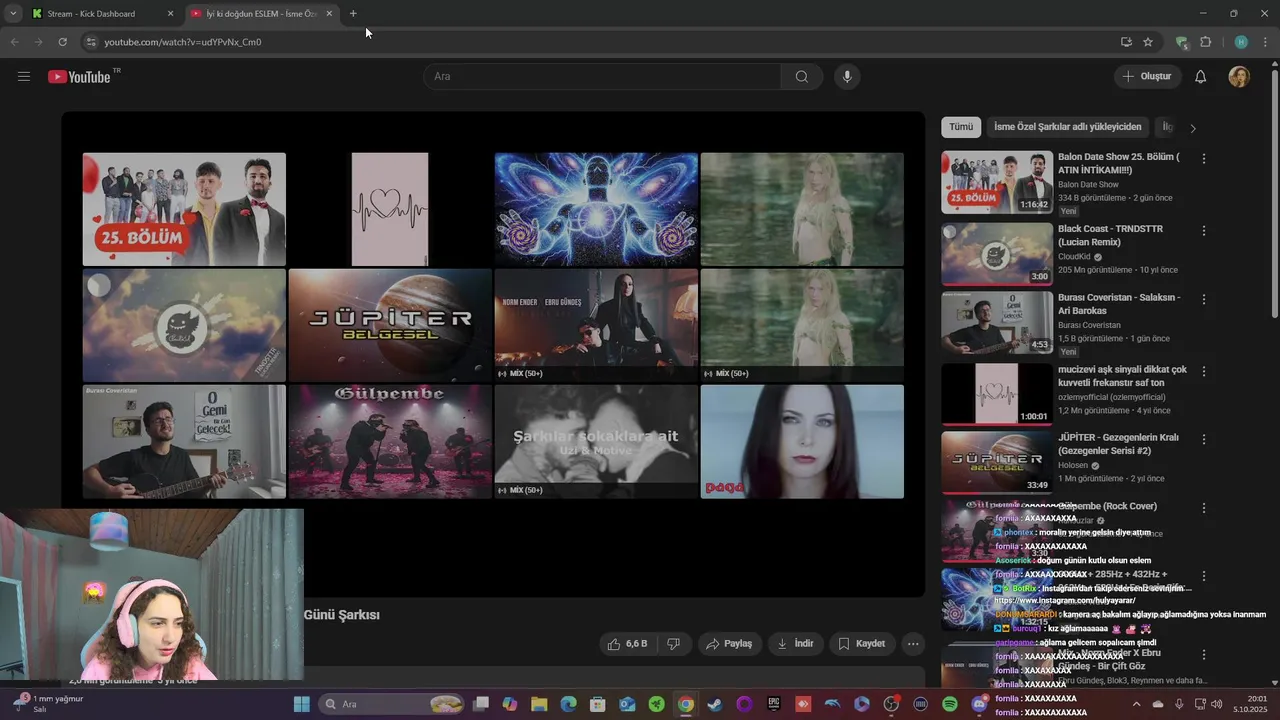
Task: Open Steam from the taskbar
Action: click(x=714, y=704)
